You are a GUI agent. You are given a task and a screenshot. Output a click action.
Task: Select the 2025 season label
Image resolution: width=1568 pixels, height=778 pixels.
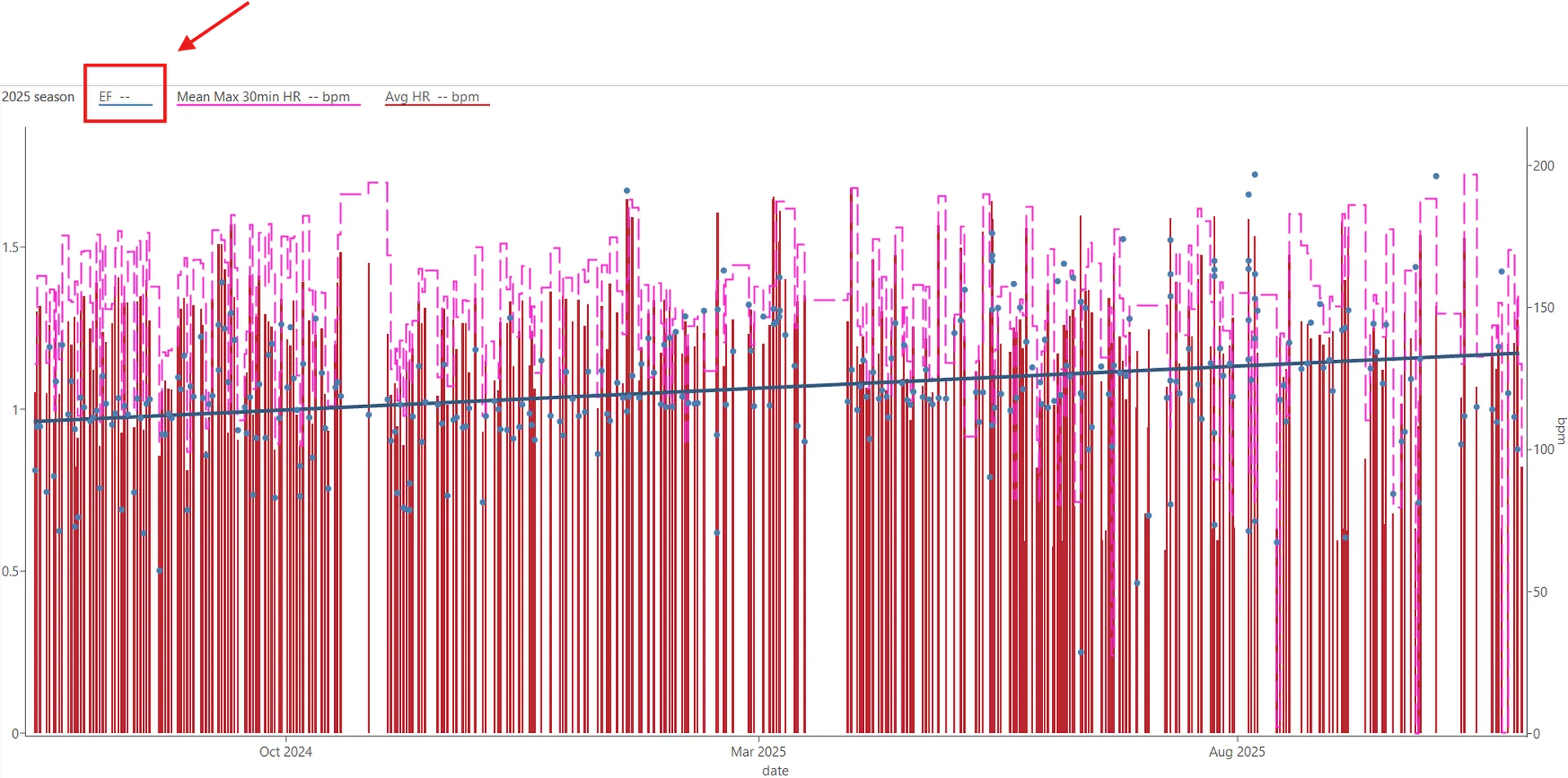(38, 96)
